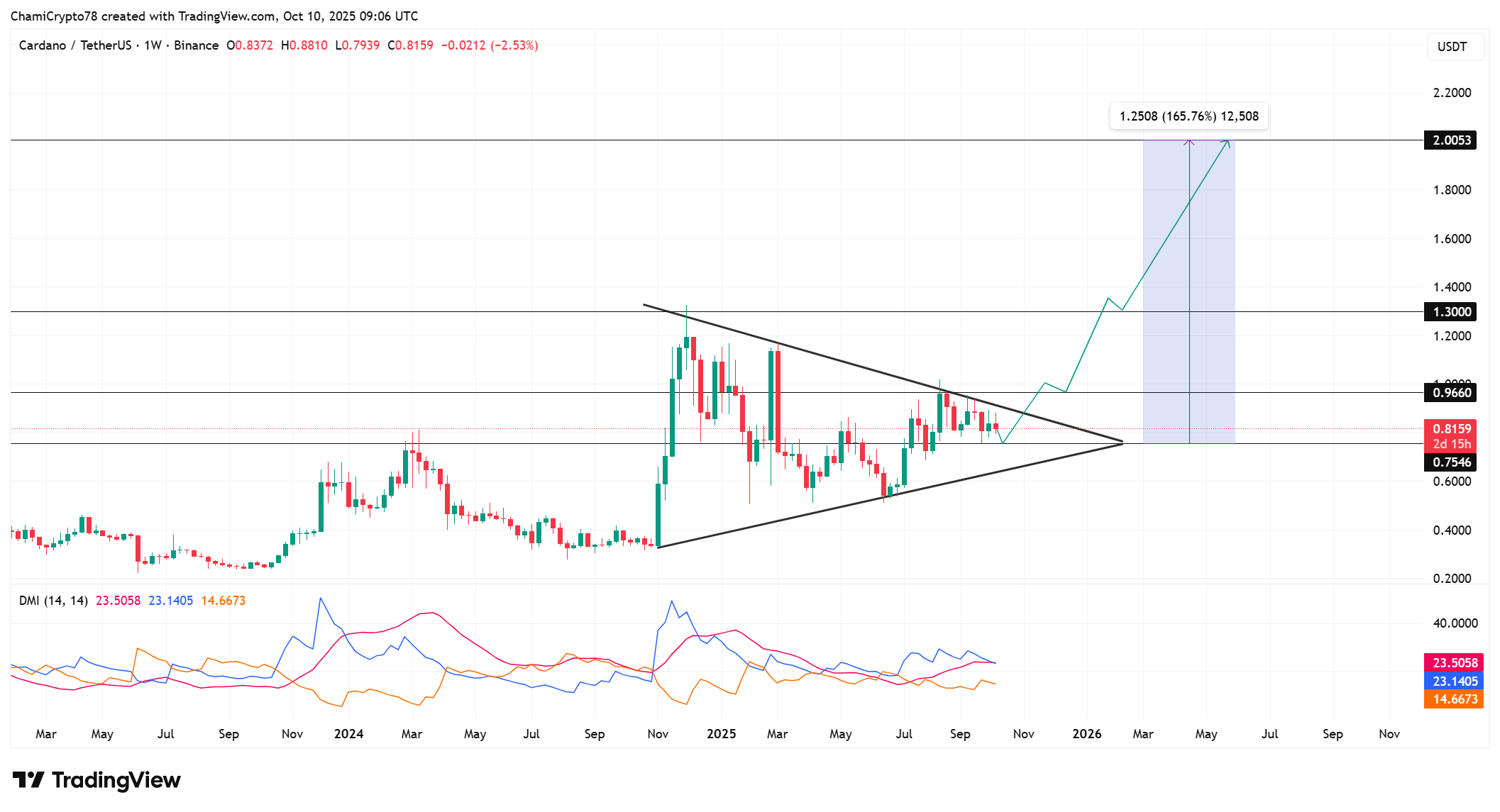
Task: Click the blue 23.1405 DMI value tag
Action: click(x=1454, y=682)
